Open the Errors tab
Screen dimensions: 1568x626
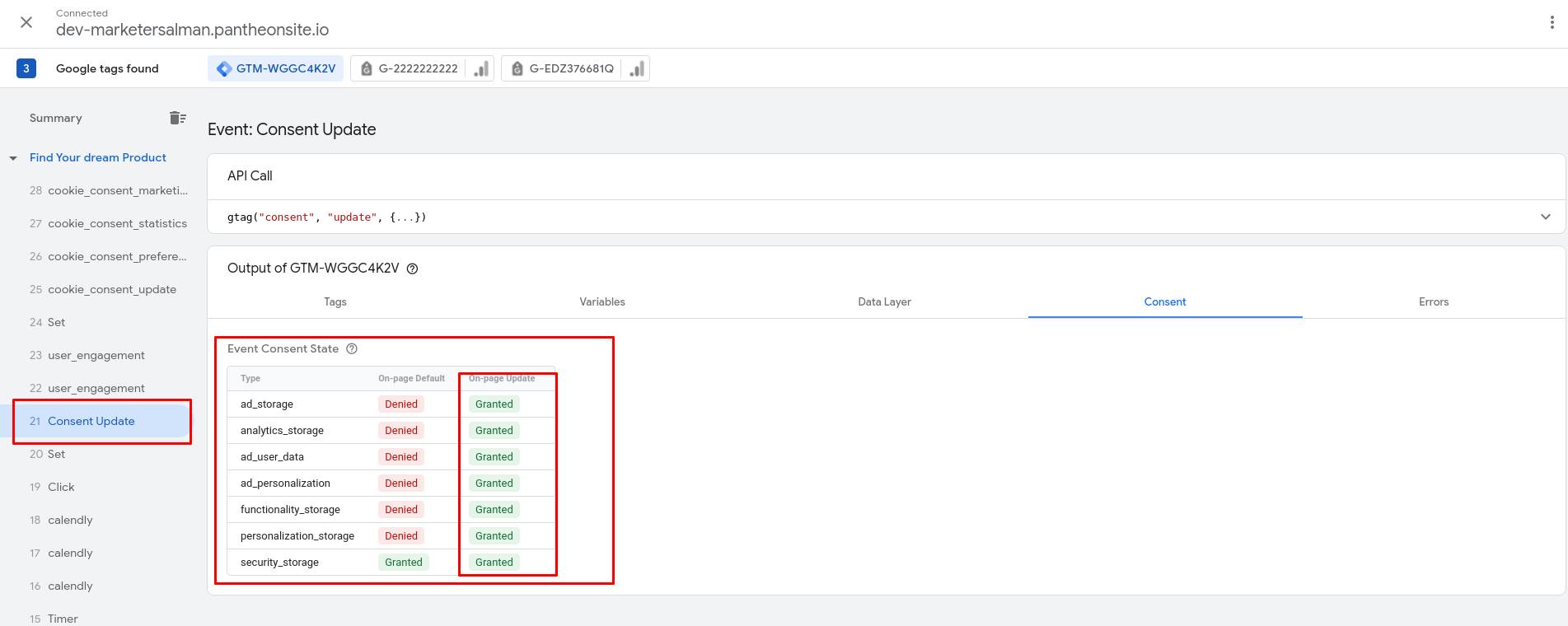click(x=1433, y=301)
